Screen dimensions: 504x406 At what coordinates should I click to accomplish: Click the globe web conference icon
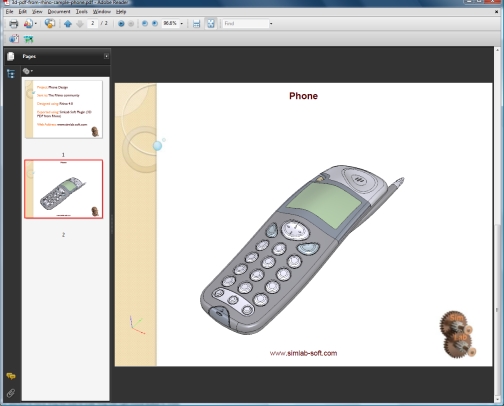tap(50, 24)
